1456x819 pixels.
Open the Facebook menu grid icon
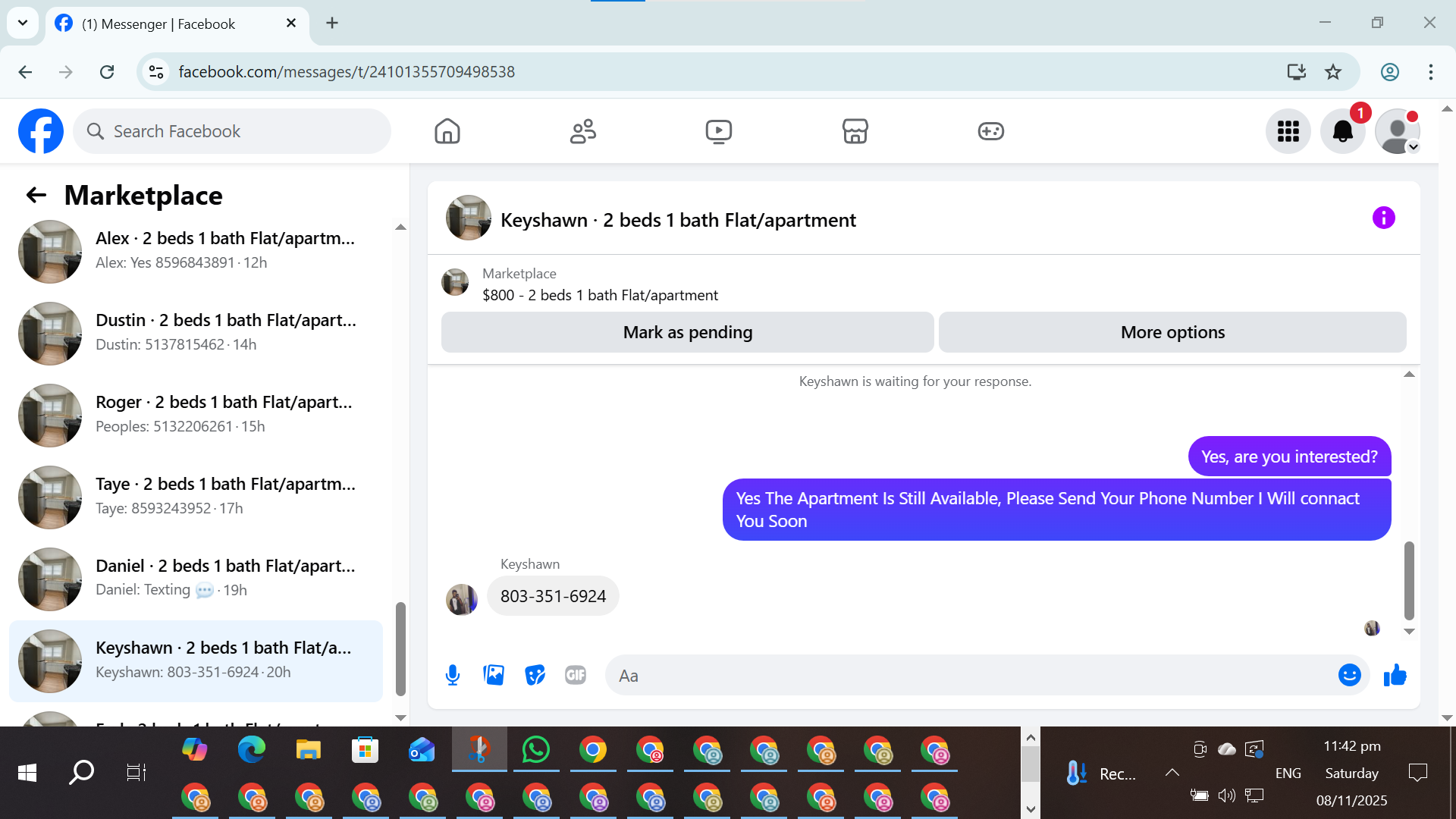(1288, 131)
